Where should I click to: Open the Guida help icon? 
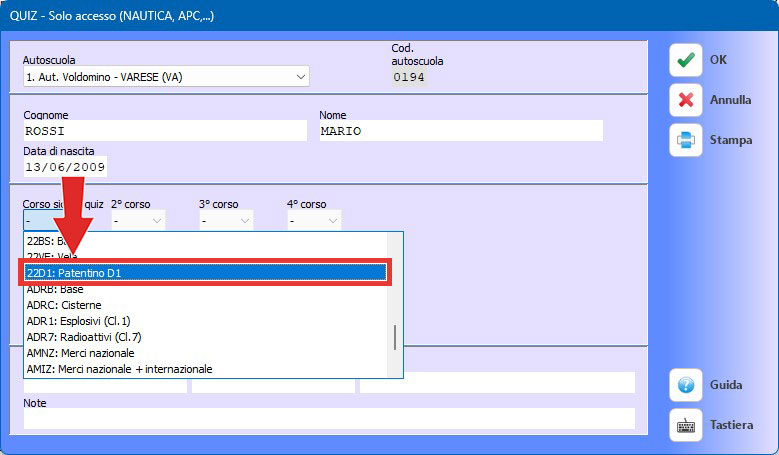click(x=686, y=385)
